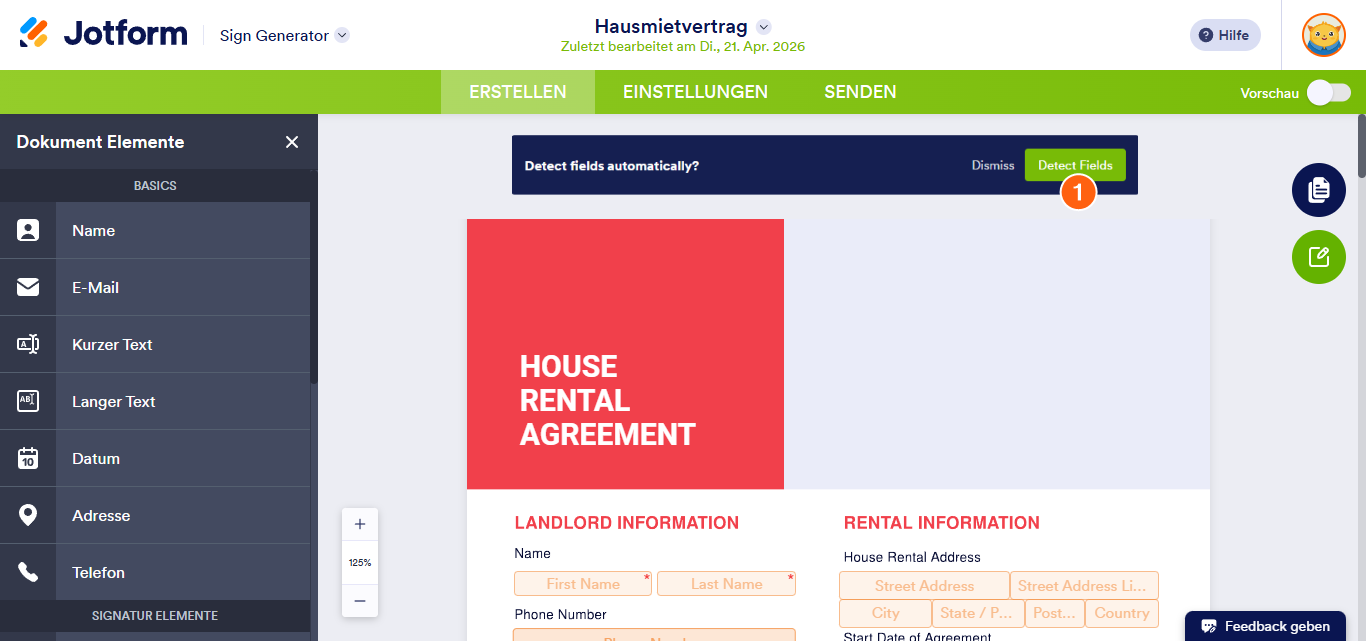Close the Dokument Elemente panel
1366x641 pixels.
[292, 142]
